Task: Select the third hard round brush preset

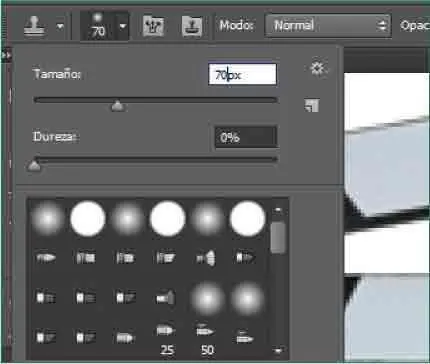Action: coord(248,218)
